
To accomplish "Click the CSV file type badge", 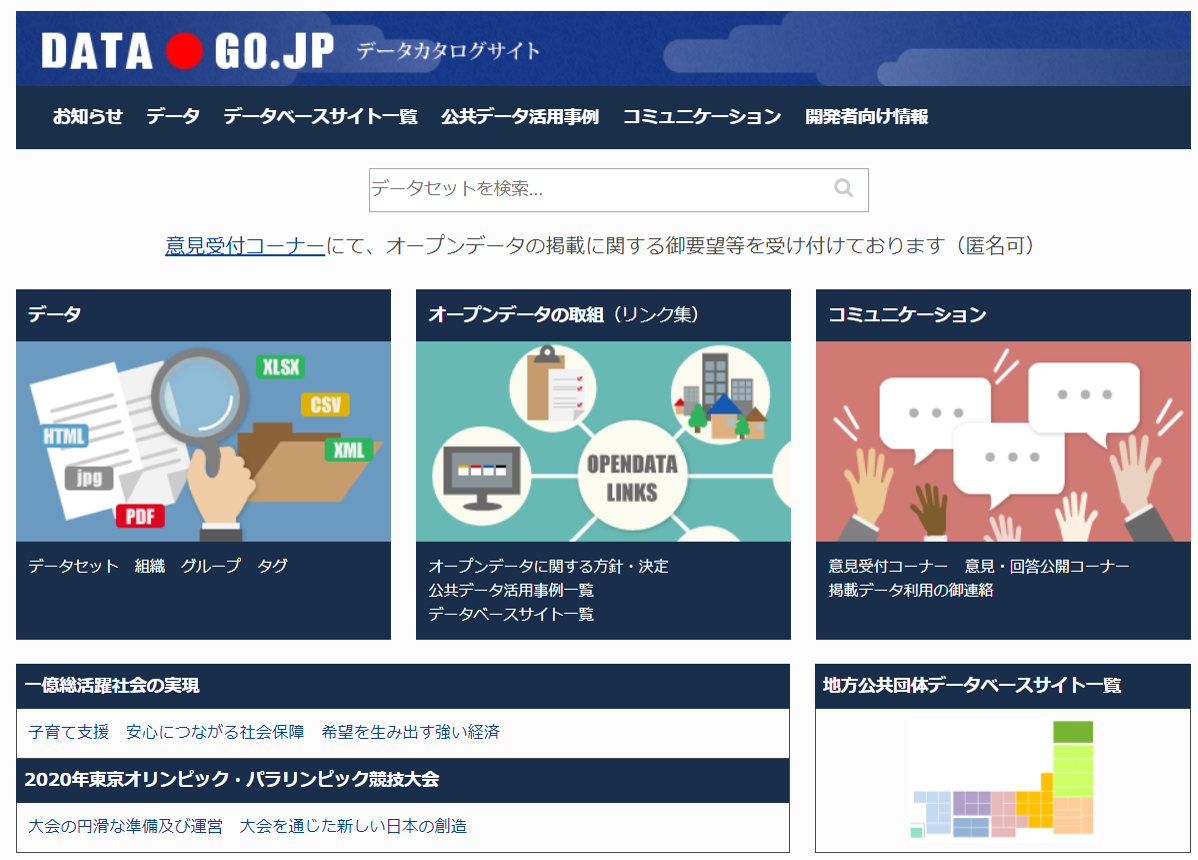I will [325, 405].
